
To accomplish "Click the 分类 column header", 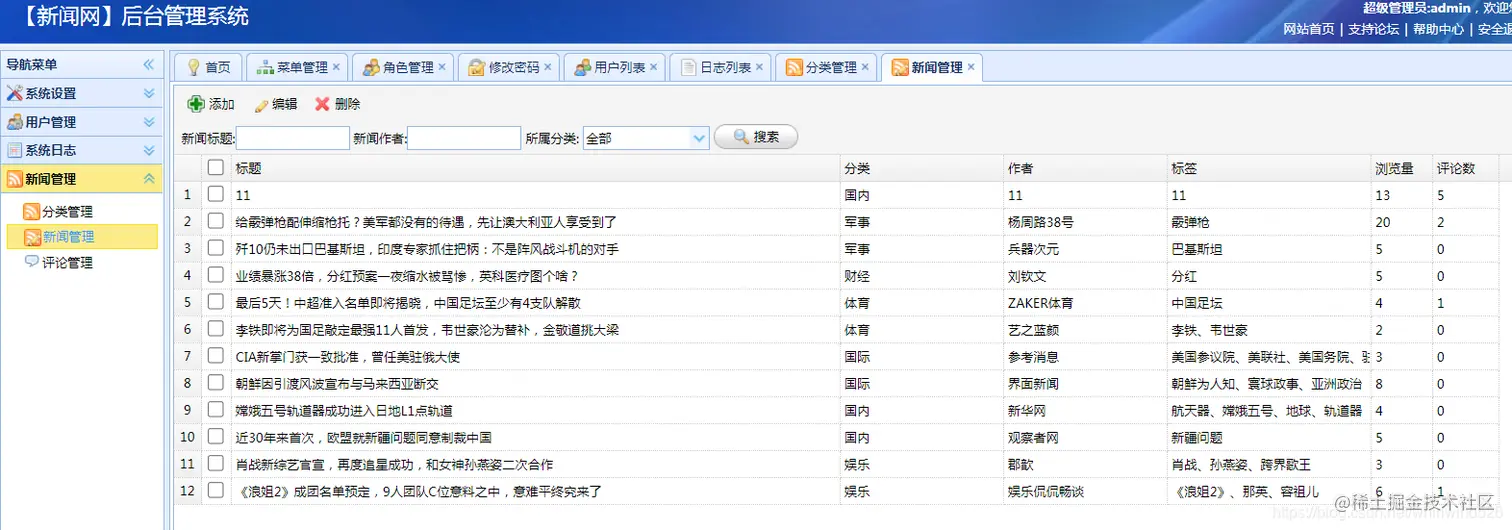I will [x=921, y=168].
